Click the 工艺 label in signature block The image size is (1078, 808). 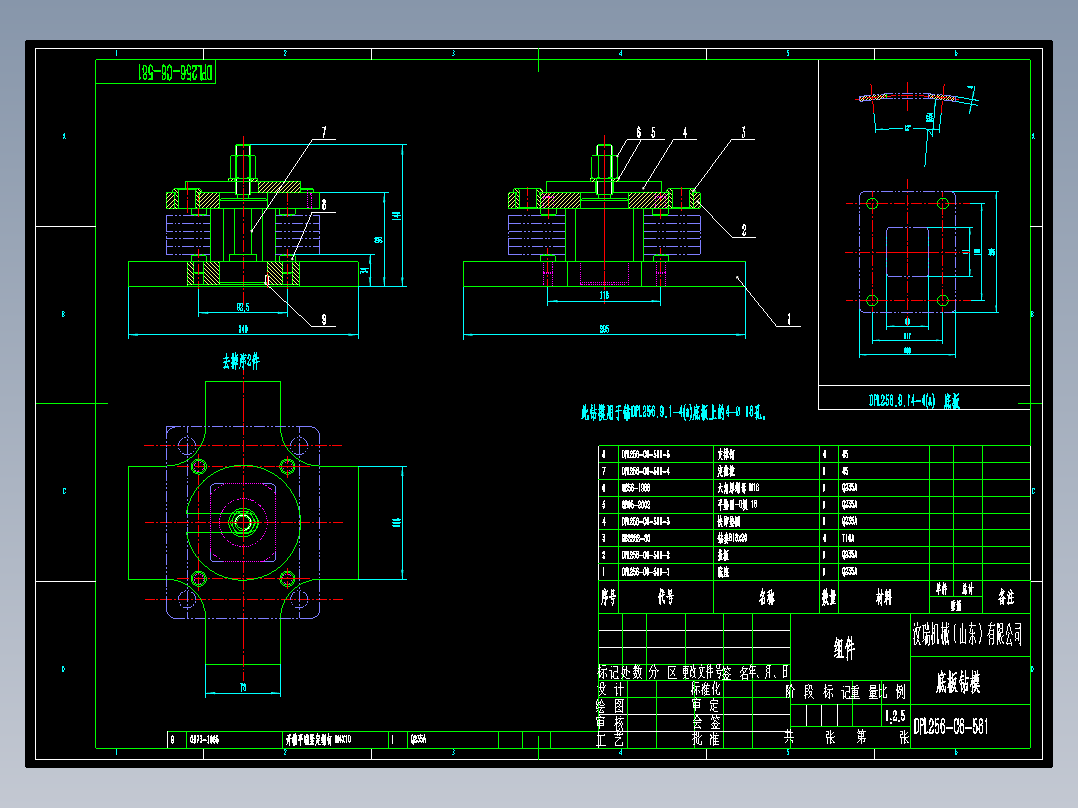click(610, 739)
